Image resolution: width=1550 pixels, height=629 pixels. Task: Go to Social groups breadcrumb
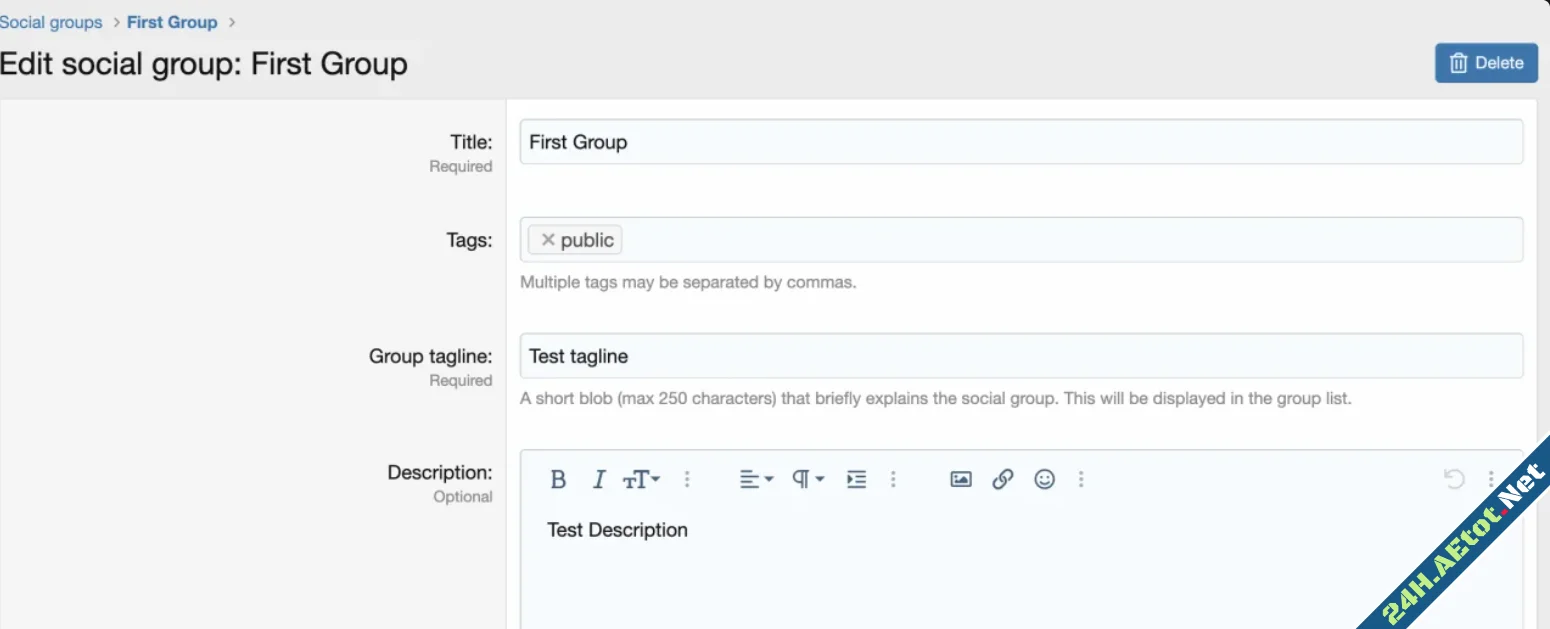click(x=51, y=22)
